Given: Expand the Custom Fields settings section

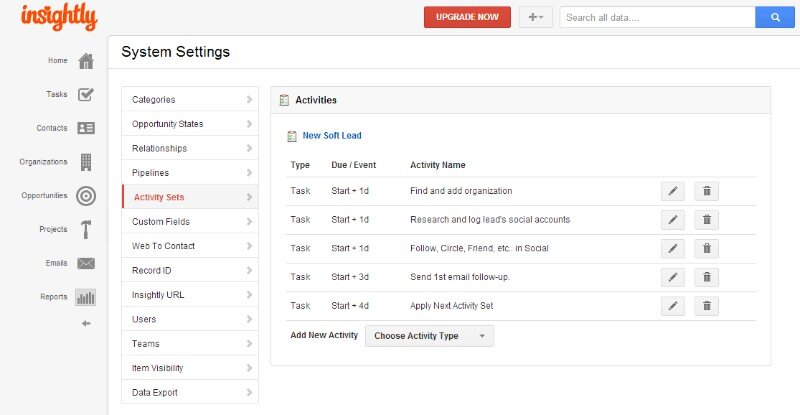Looking at the screenshot, I should (x=189, y=222).
